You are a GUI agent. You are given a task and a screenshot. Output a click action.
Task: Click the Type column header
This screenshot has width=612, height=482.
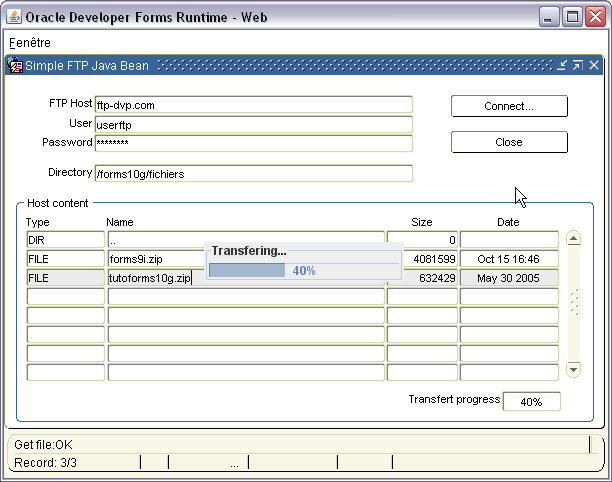pyautogui.click(x=37, y=222)
